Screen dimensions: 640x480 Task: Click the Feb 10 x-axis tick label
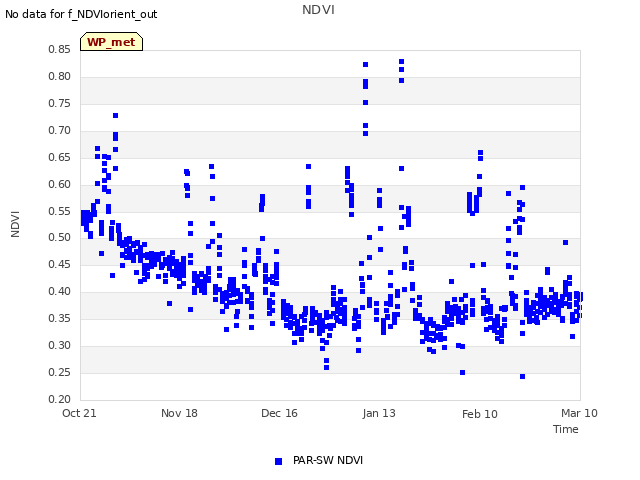[480, 414]
